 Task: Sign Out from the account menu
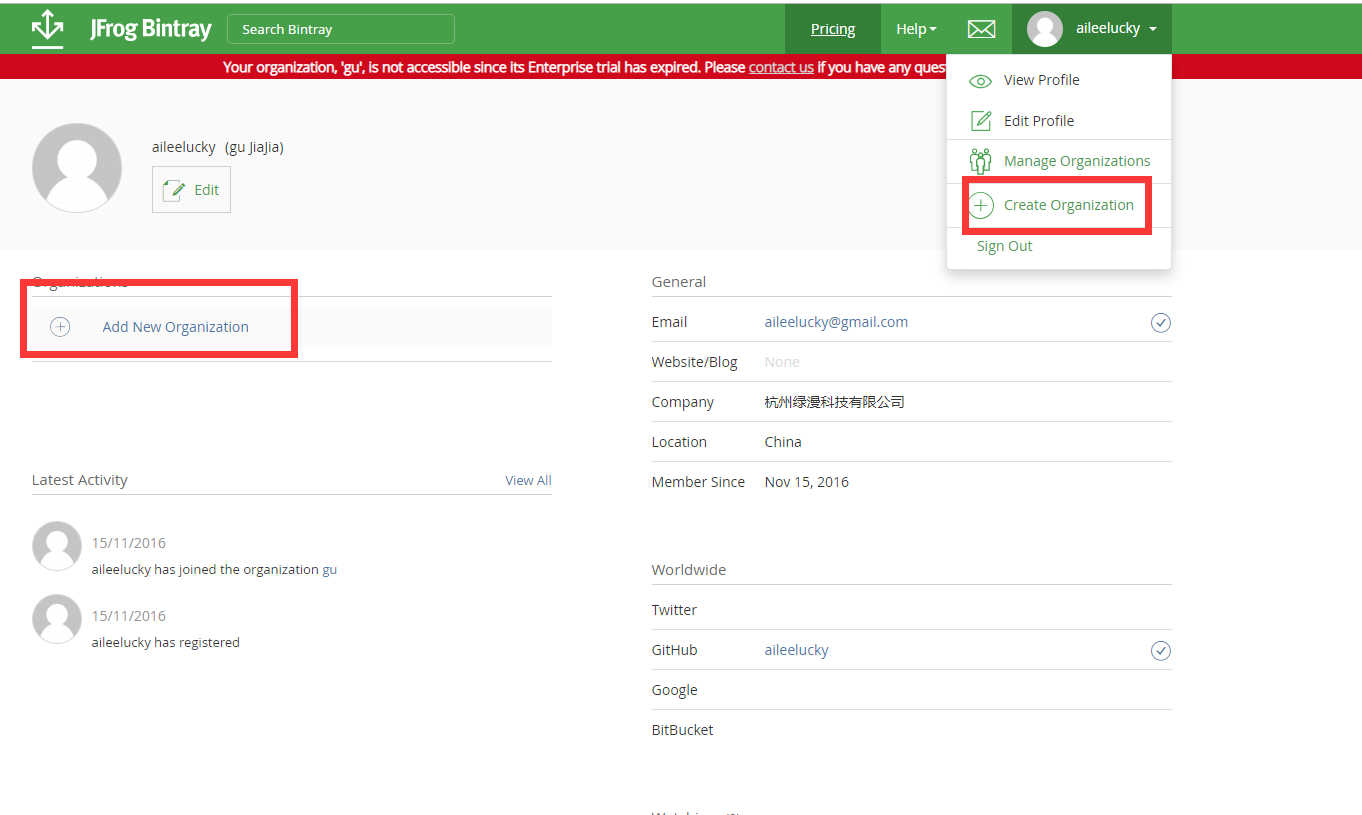coord(1004,246)
